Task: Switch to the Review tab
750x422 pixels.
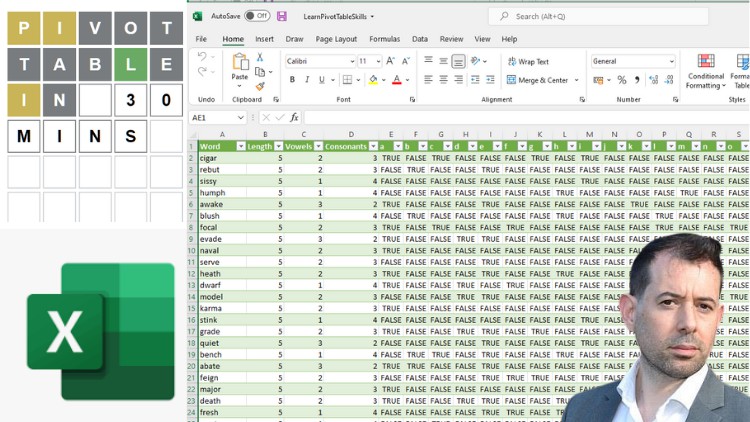Action: 452,39
